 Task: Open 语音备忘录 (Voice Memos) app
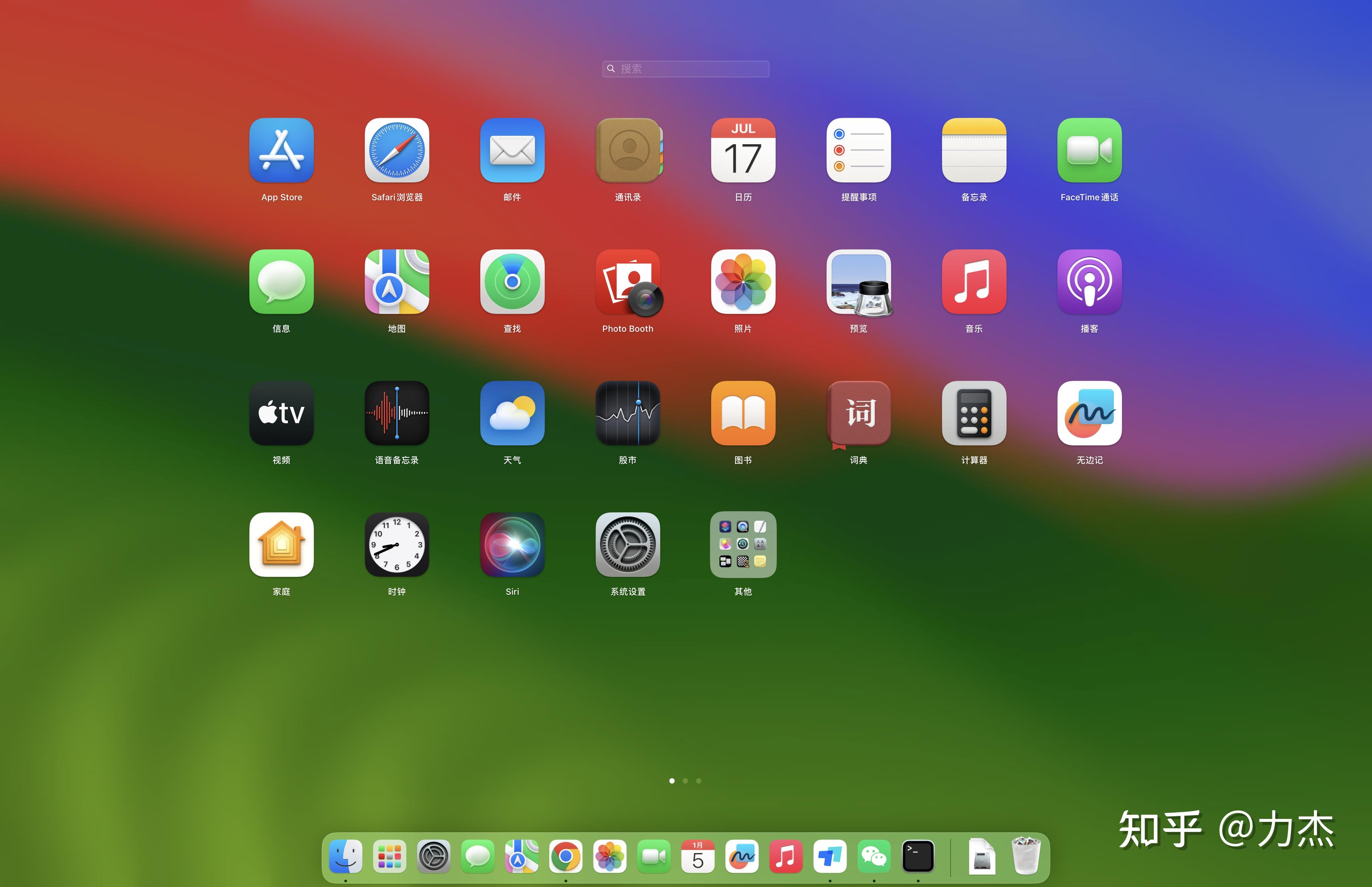pyautogui.click(x=397, y=413)
